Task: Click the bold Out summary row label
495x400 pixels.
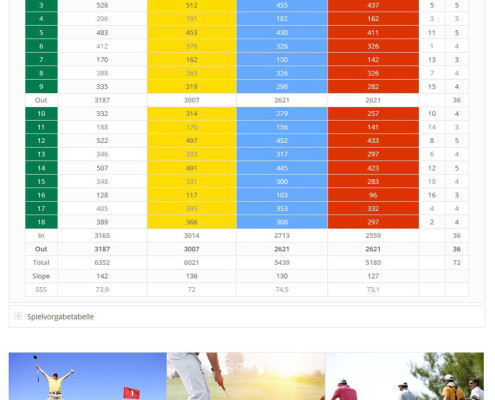Action: click(x=41, y=249)
